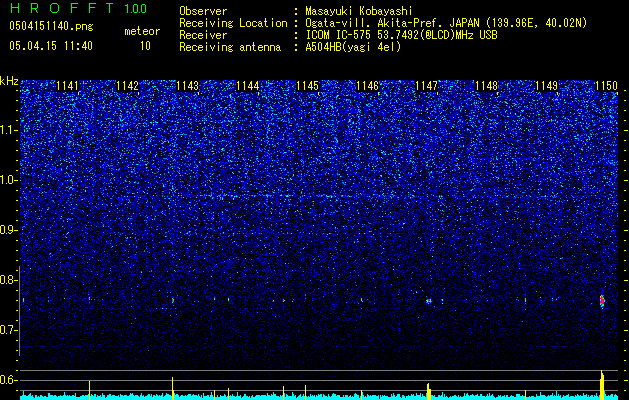Click the bright meteor echo near 1150
Viewport: 629px width, 400px height.
point(602,301)
